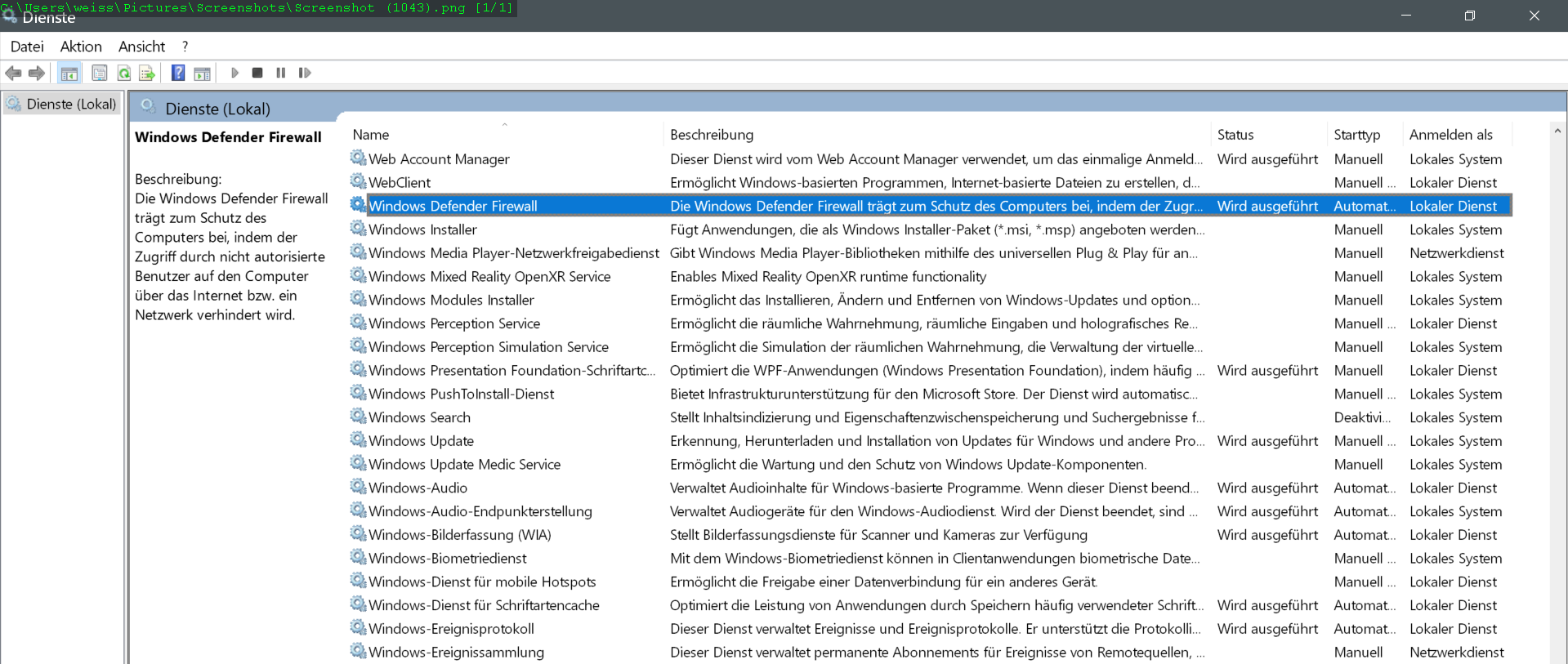Open the Datei menu
This screenshot has height=664, width=1568.
pos(27,47)
